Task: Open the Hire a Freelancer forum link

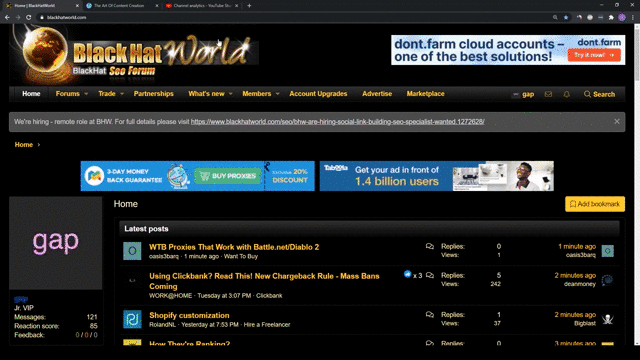Action: (x=267, y=324)
